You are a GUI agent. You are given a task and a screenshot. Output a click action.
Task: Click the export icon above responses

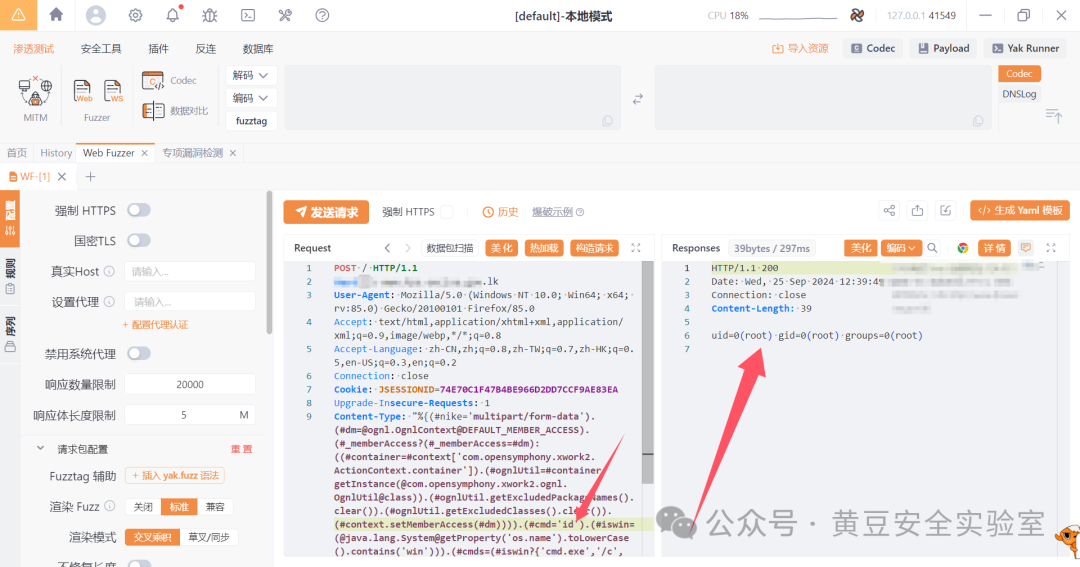point(917,211)
